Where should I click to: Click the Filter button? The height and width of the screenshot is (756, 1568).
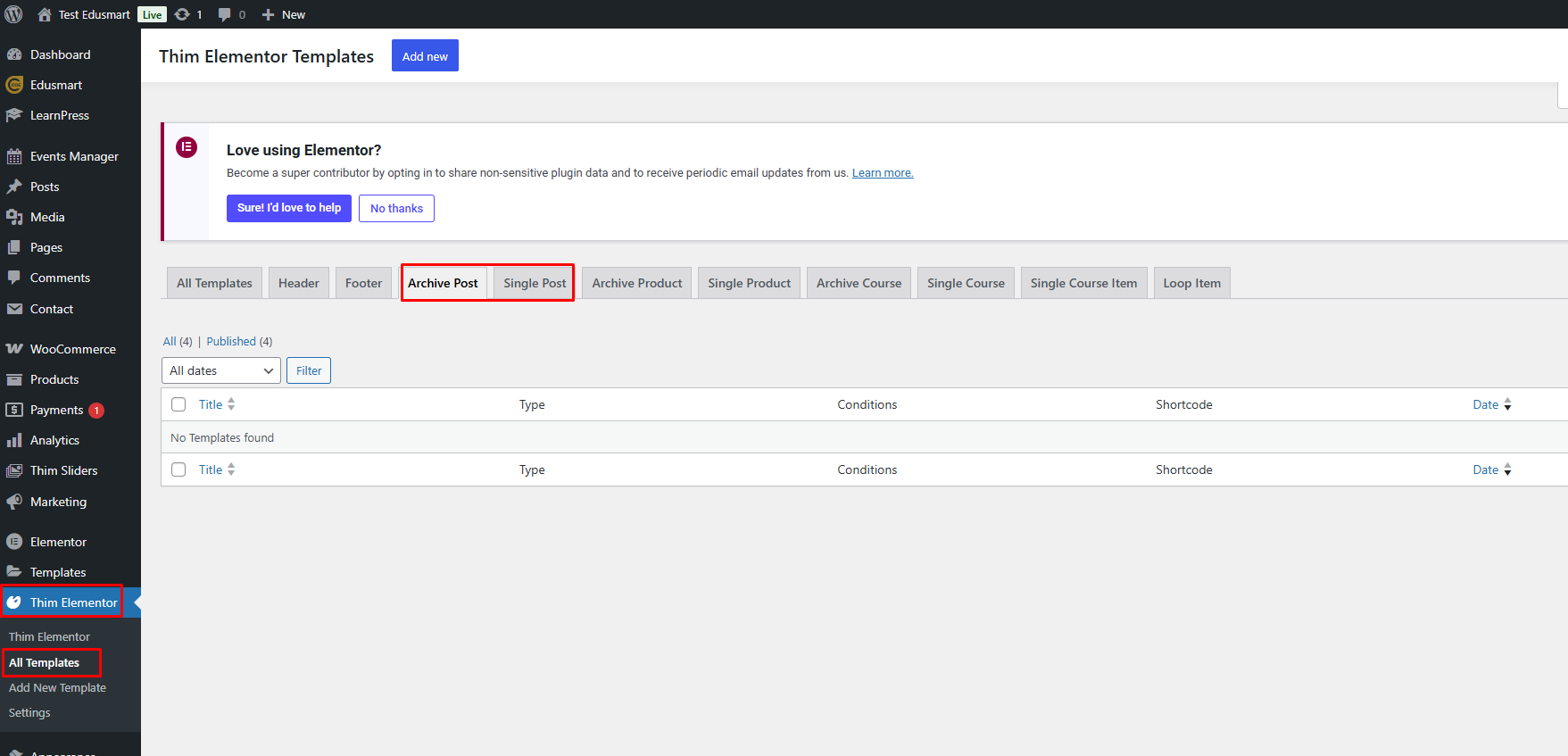click(309, 370)
